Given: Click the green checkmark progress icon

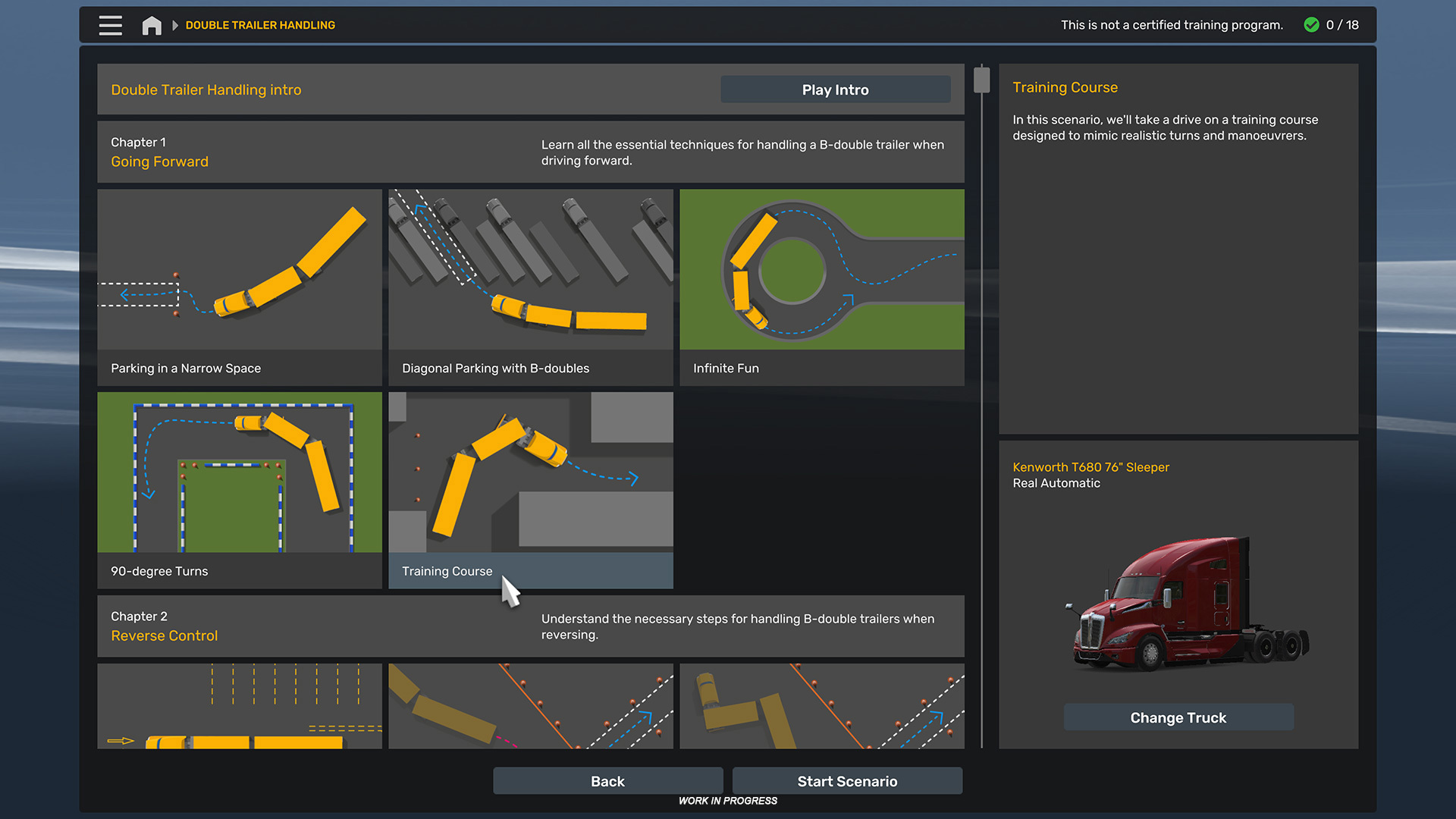Looking at the screenshot, I should (x=1311, y=25).
